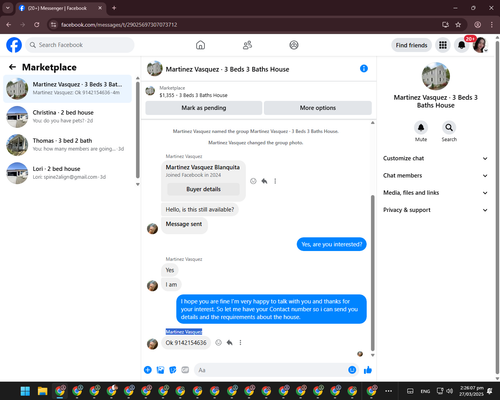
Task: React to the Buyer details message
Action: click(253, 181)
